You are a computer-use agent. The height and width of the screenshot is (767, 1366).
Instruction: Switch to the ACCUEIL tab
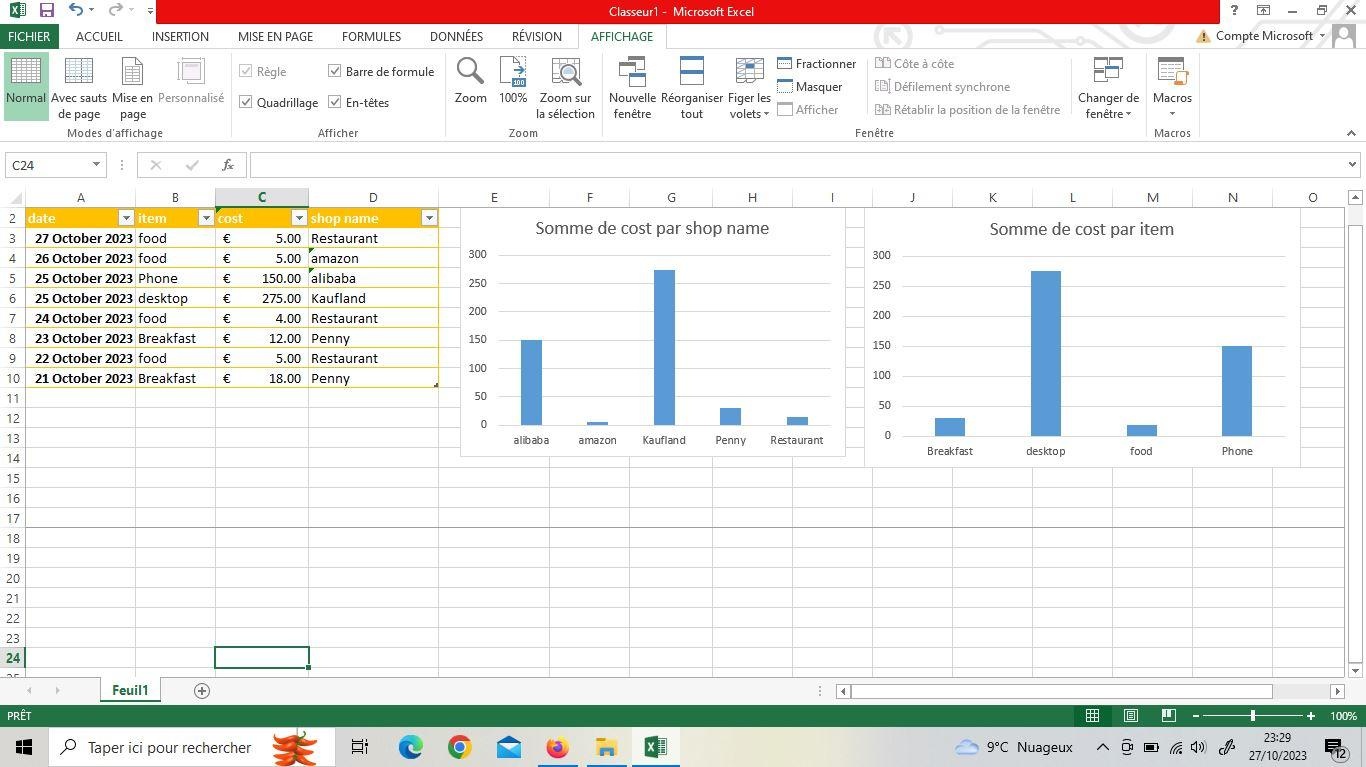coord(99,36)
